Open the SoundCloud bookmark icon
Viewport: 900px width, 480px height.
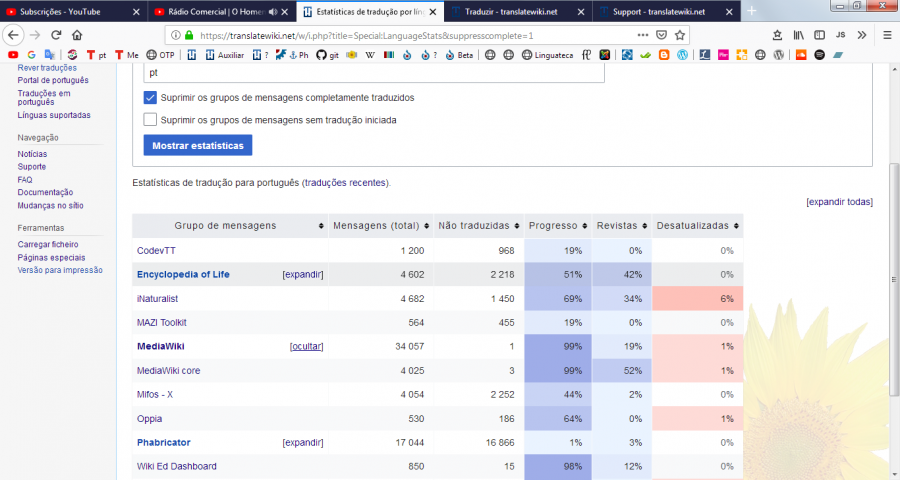click(x=801, y=55)
